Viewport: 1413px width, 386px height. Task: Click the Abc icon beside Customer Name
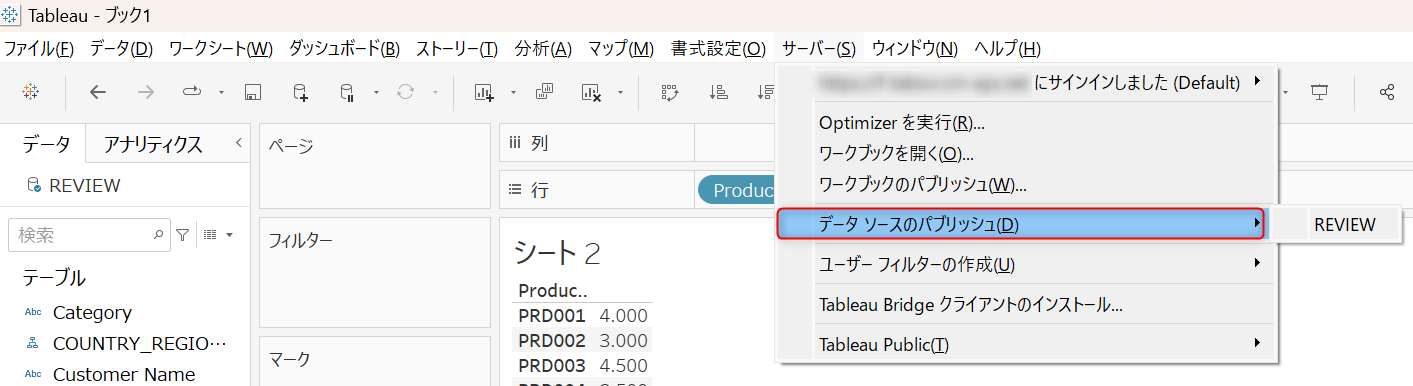pyautogui.click(x=33, y=375)
